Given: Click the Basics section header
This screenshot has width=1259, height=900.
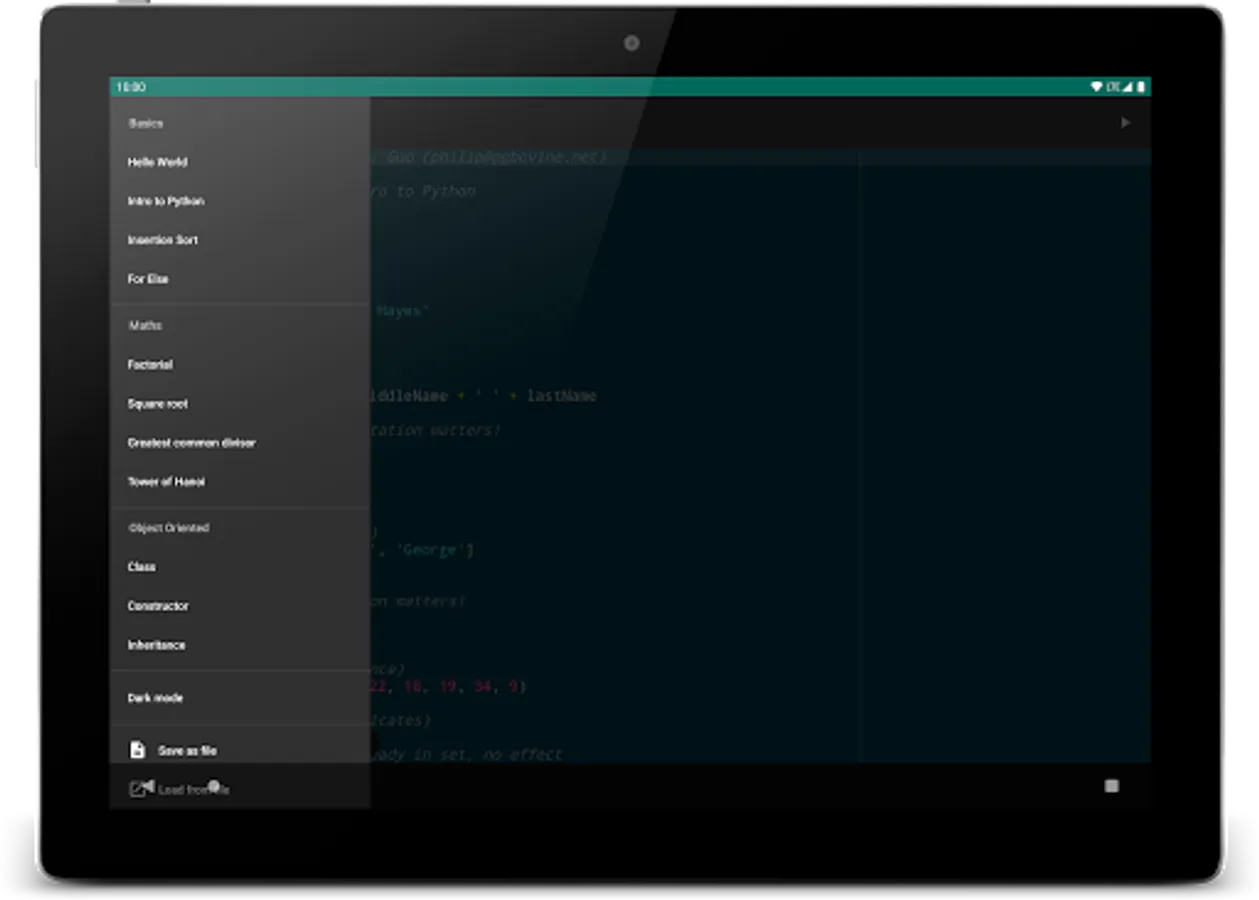Looking at the screenshot, I should click(146, 124).
